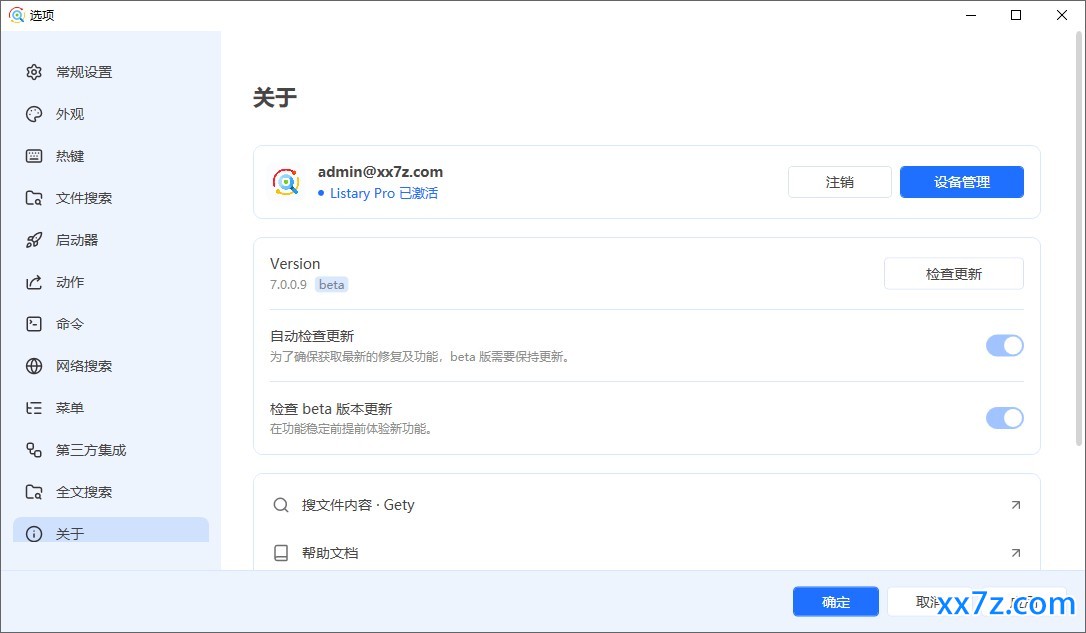The width and height of the screenshot is (1086, 633).
Task: Close the 选项 window
Action: point(1062,15)
